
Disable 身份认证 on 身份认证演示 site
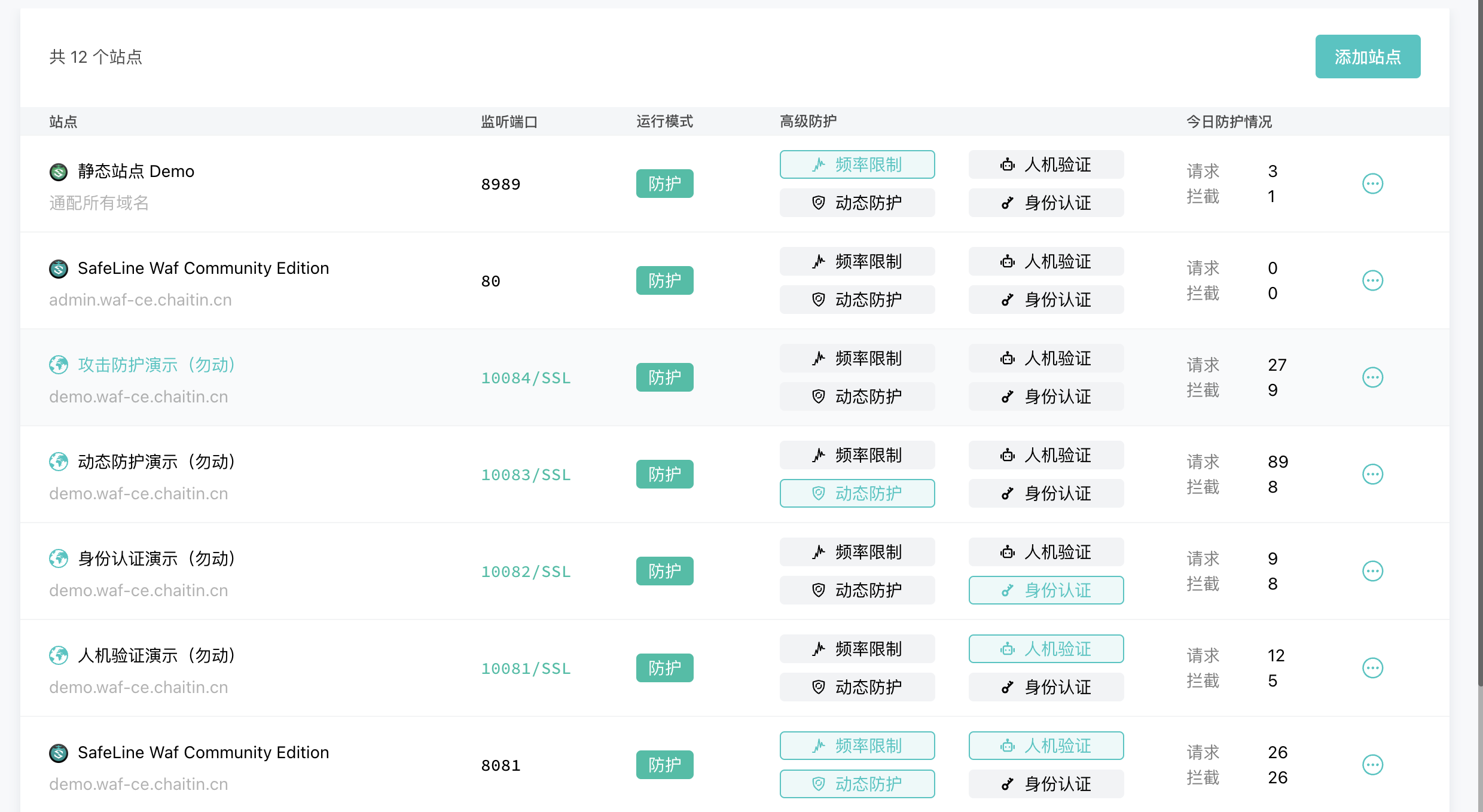(1046, 590)
